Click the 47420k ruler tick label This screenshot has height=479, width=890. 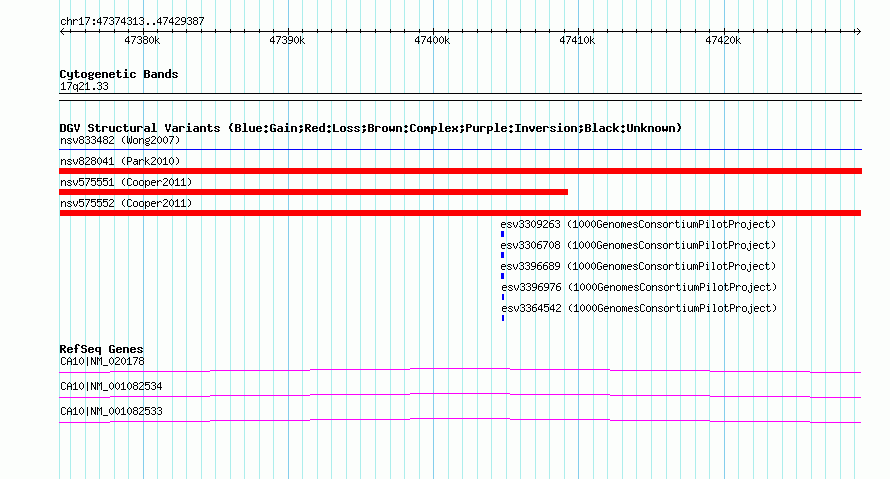[723, 40]
